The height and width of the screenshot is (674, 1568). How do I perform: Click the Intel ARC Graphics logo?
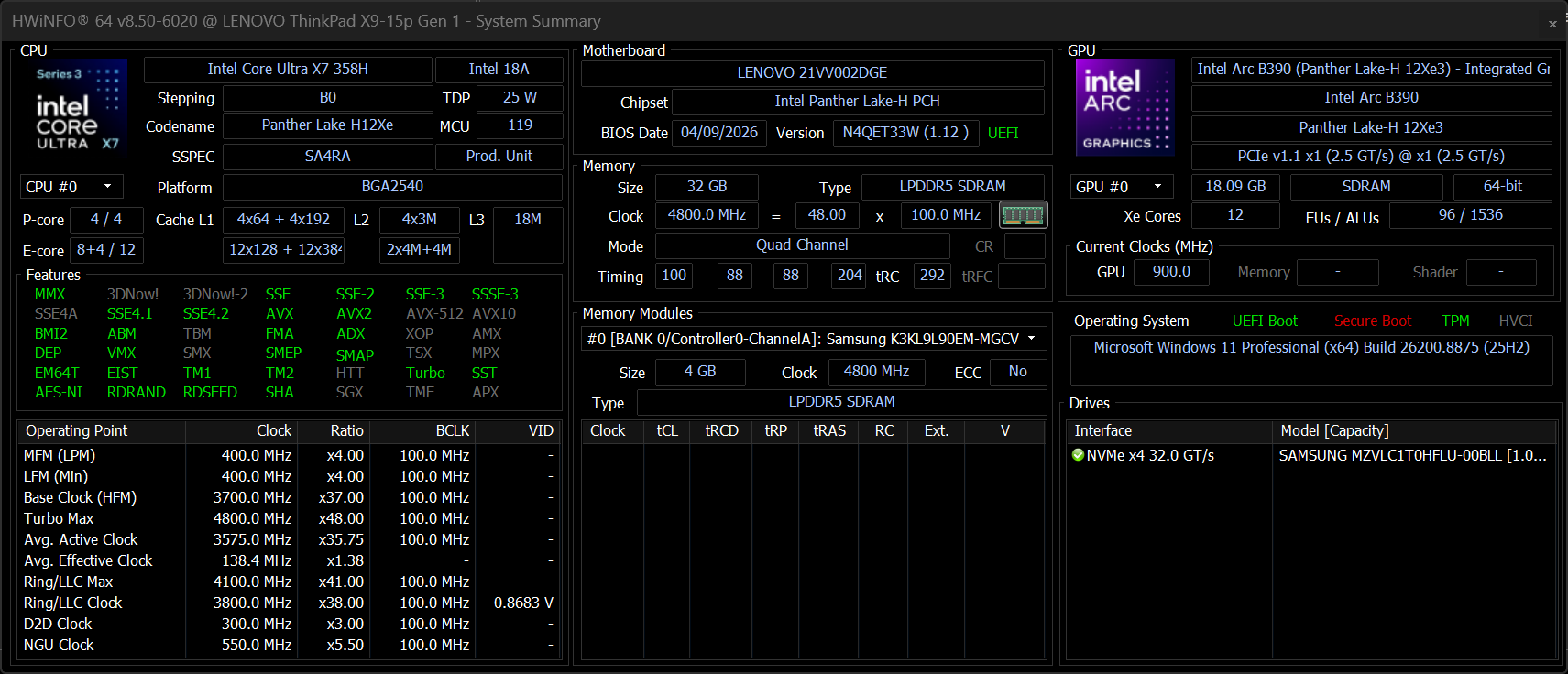coord(1125,107)
